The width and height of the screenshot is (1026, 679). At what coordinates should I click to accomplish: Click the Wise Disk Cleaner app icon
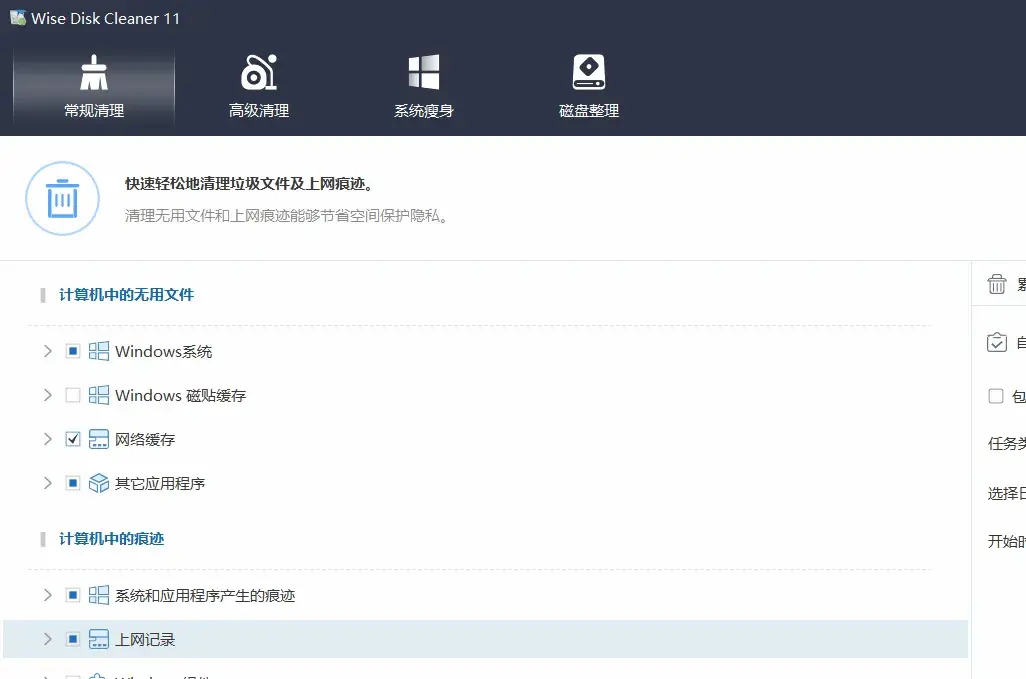[x=18, y=18]
